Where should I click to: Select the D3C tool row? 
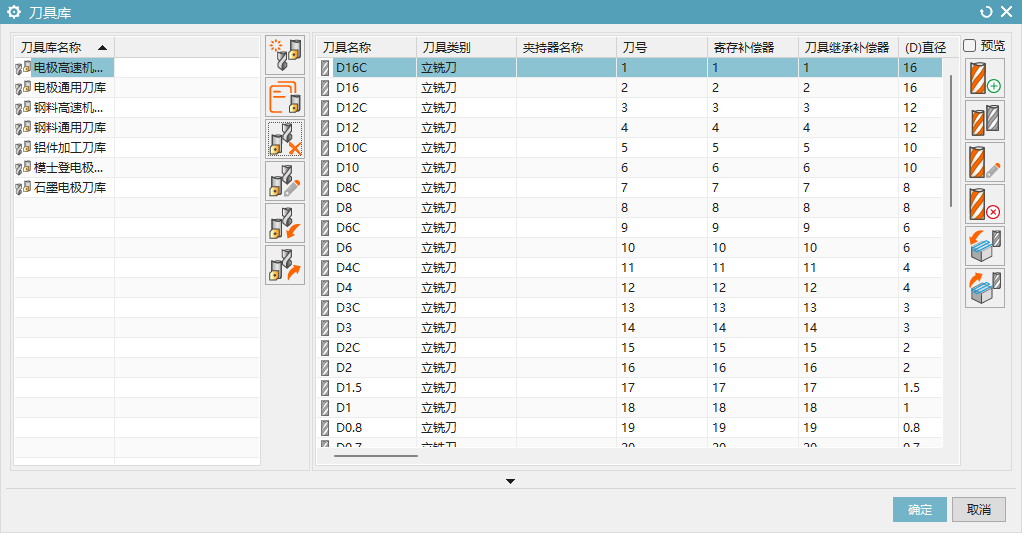click(630, 308)
